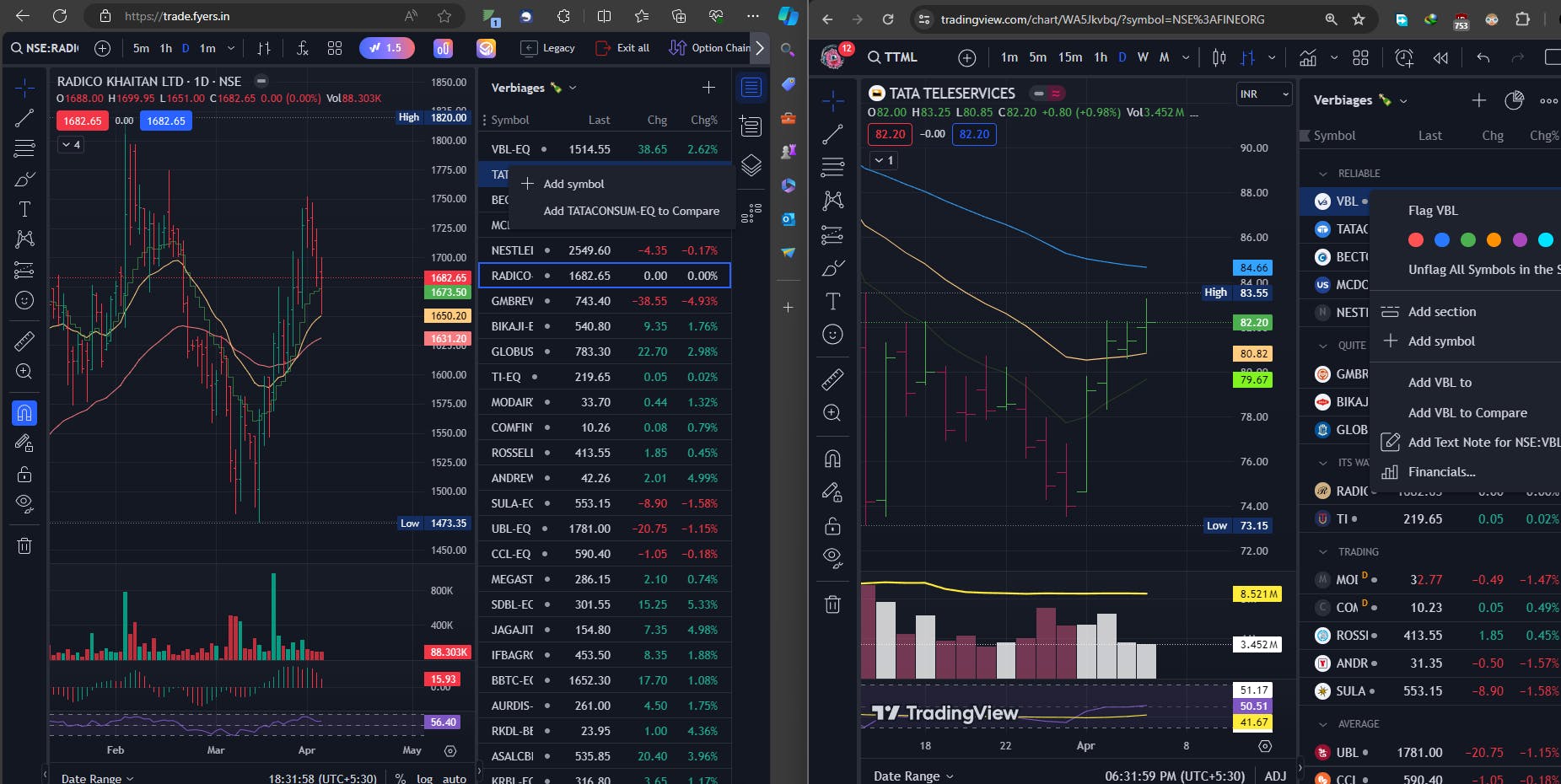The image size is (1561, 784).
Task: Hide all drawings using Fyers eye icon
Action: click(24, 504)
